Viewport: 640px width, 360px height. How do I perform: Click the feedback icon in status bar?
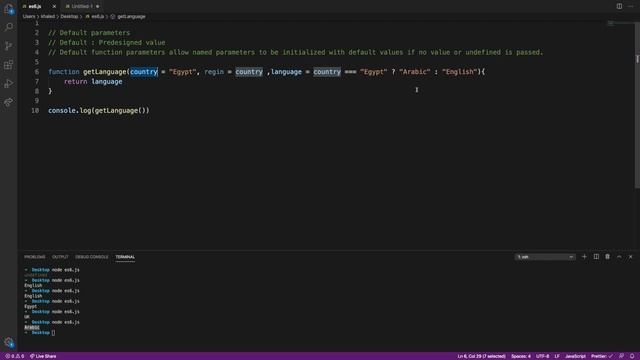click(x=621, y=356)
